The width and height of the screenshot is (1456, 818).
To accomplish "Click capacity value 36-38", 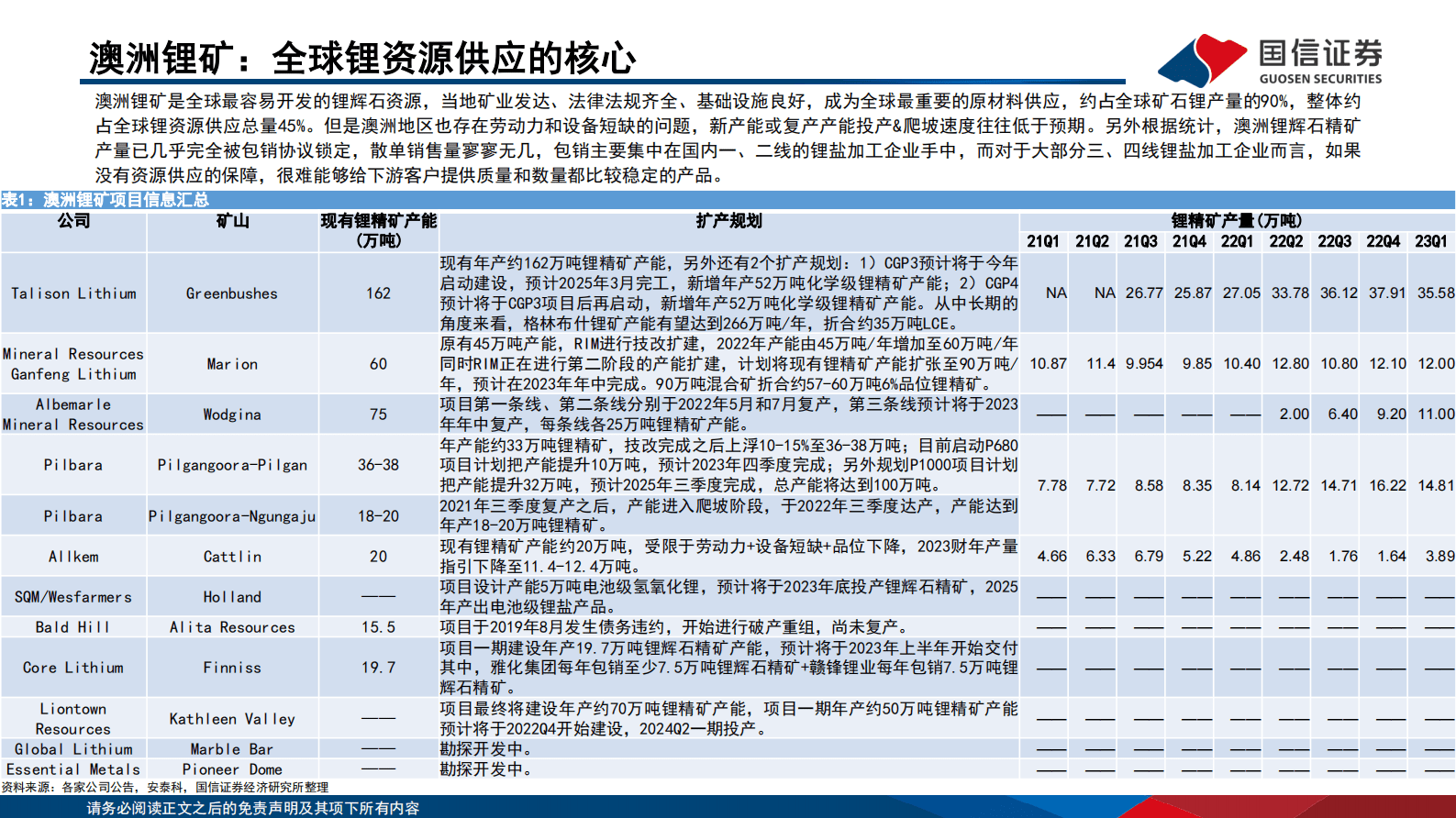I will click(x=378, y=465).
